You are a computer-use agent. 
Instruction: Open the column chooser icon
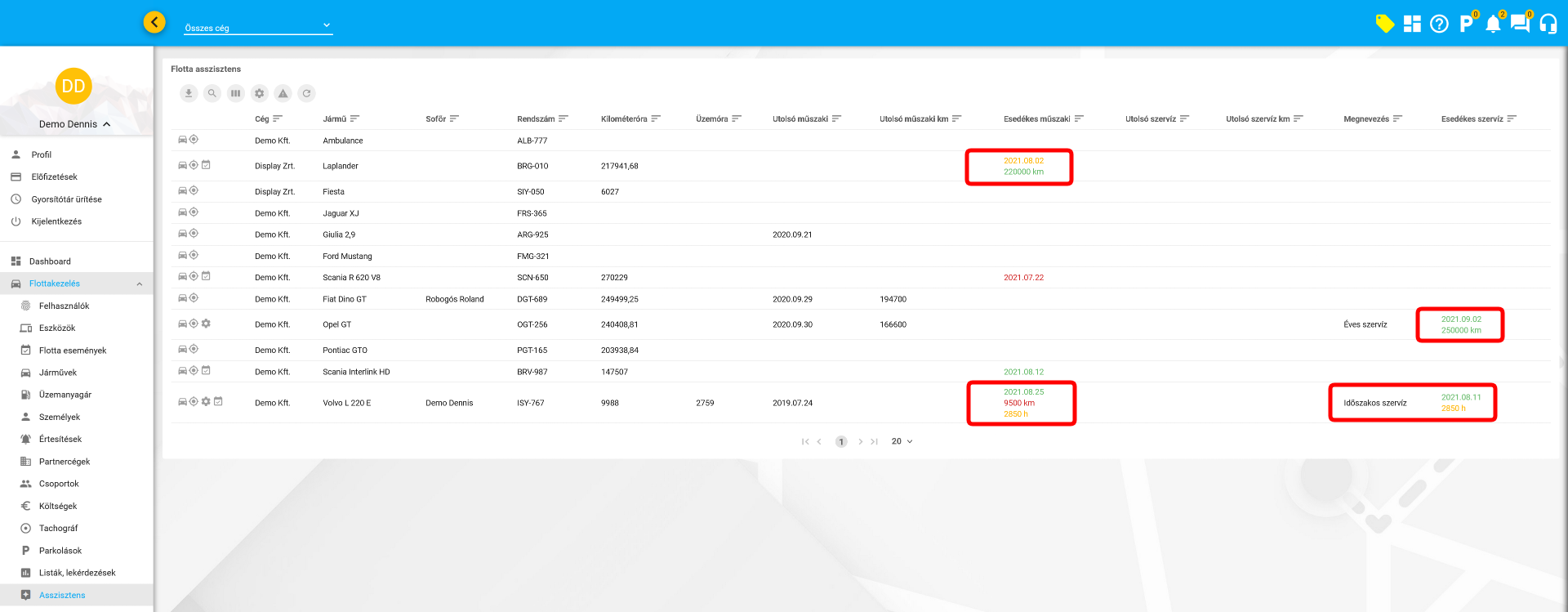236,93
